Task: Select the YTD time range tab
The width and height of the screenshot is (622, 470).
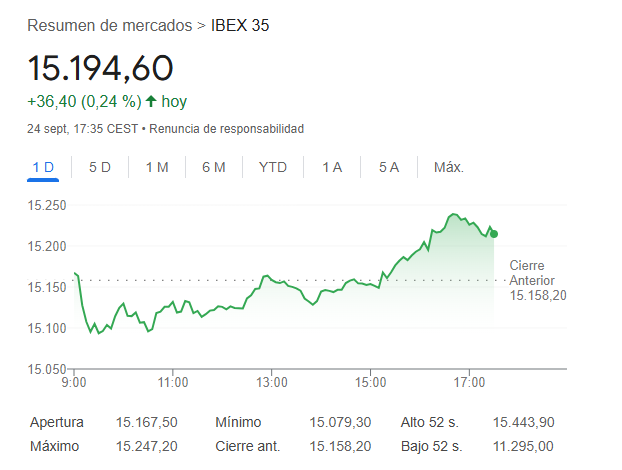Action: [x=272, y=167]
